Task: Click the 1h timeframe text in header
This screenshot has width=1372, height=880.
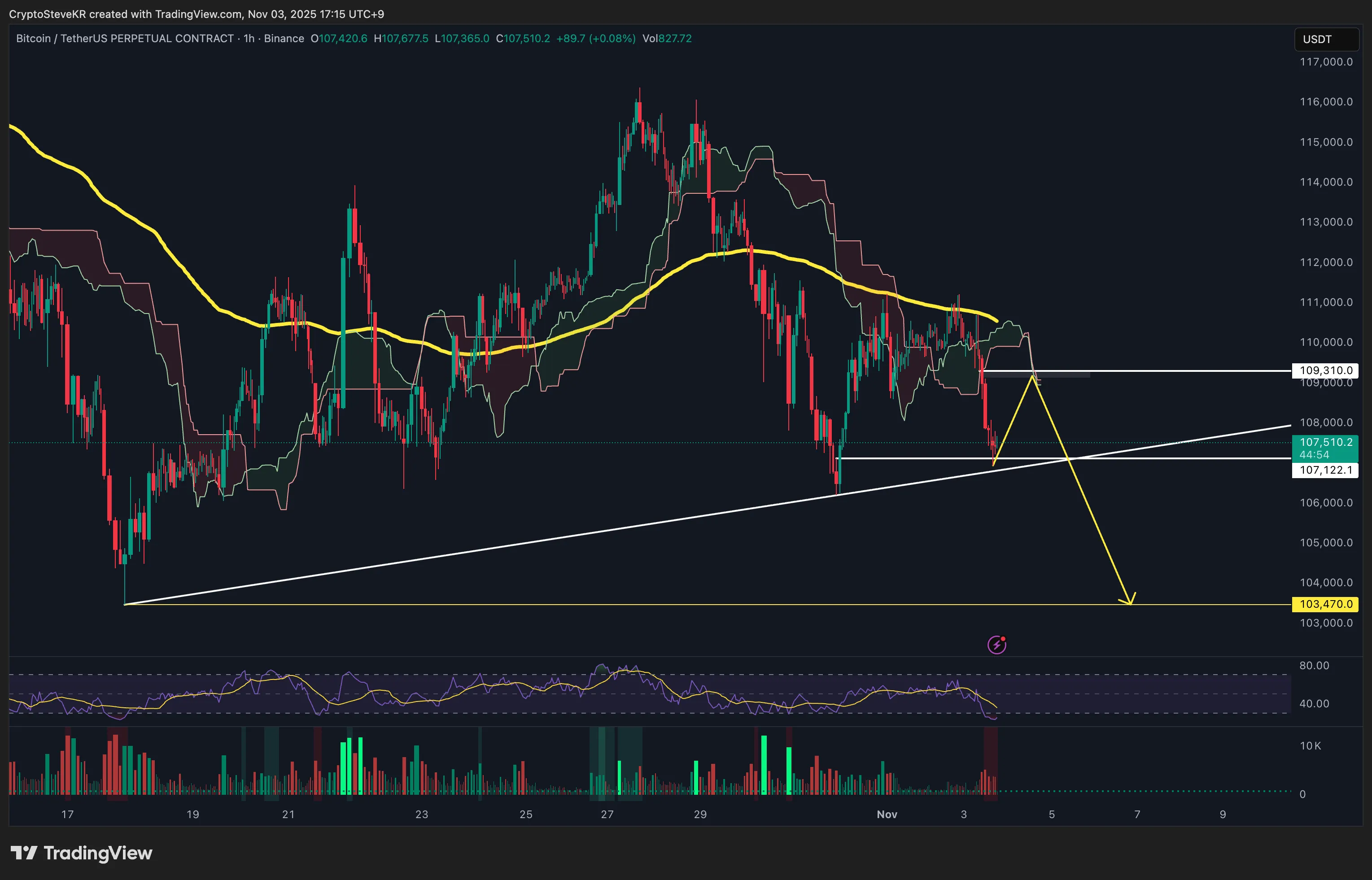Action: click(x=249, y=38)
